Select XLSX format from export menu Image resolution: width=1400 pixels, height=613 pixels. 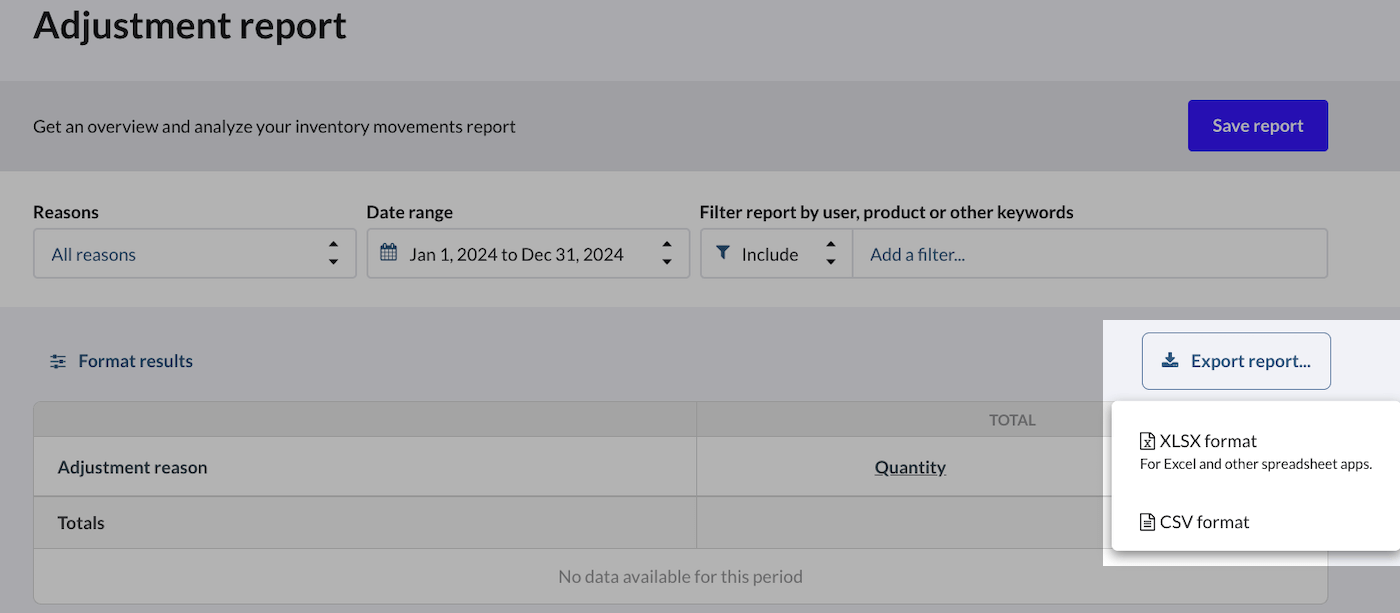click(x=1208, y=441)
